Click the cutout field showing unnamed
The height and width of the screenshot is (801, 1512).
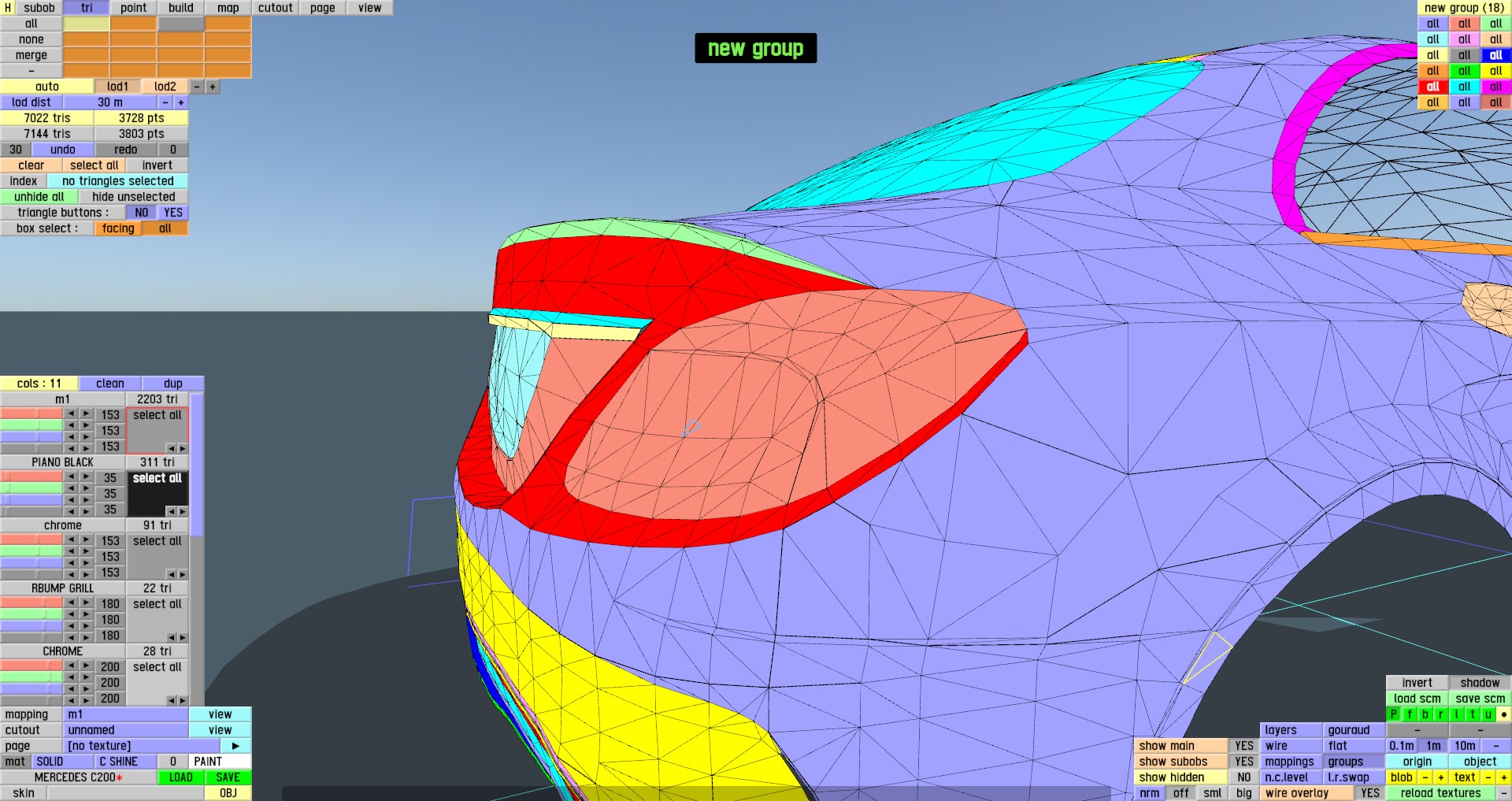126,730
